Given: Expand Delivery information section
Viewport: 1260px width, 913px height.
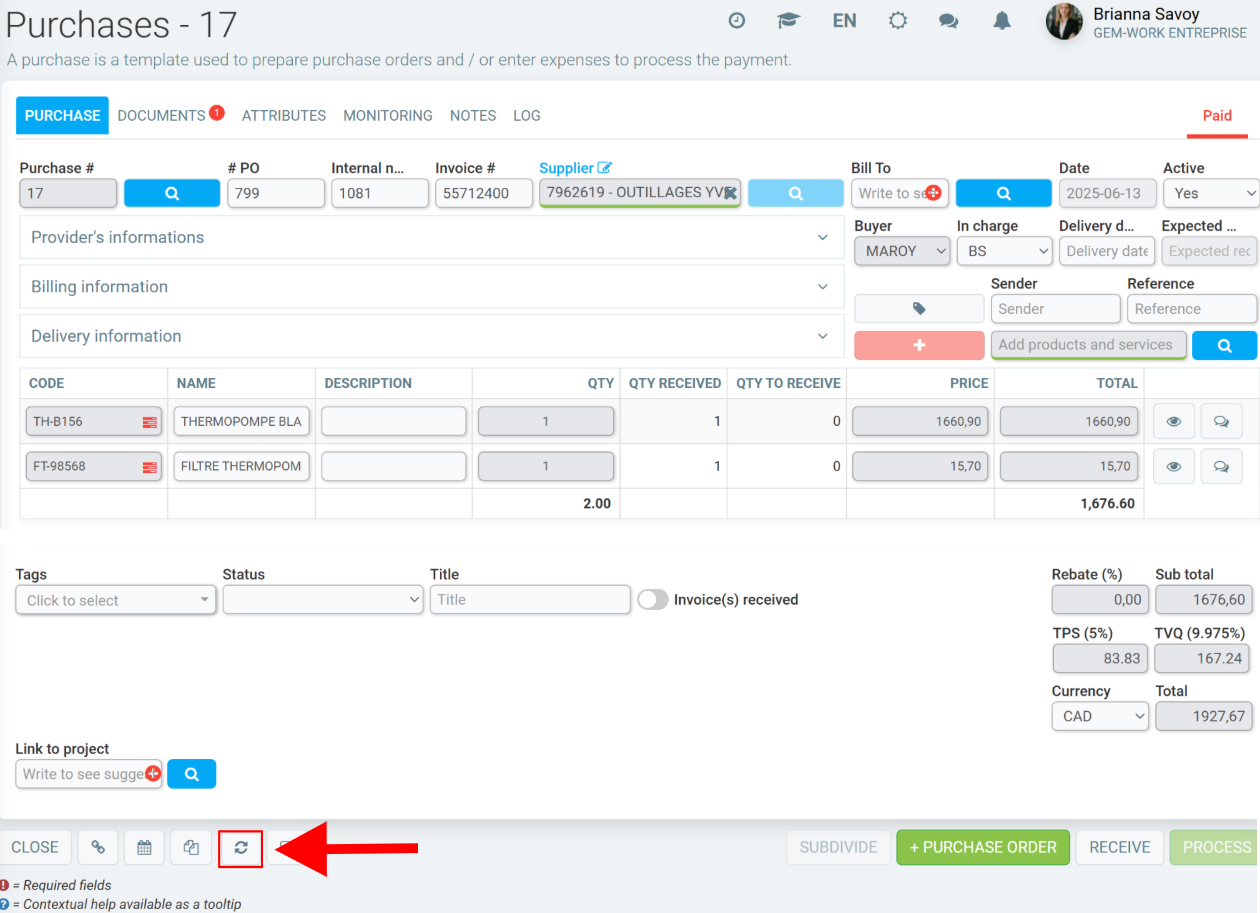Looking at the screenshot, I should pyautogui.click(x=432, y=336).
